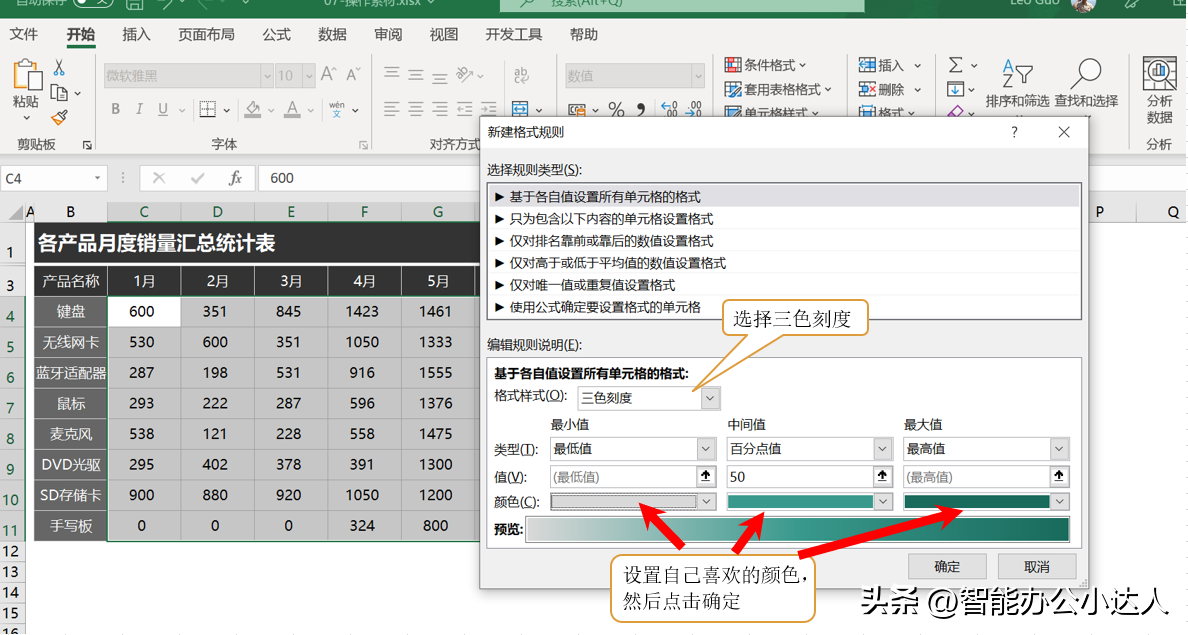Click the 确定 (OK) button
The height and width of the screenshot is (635, 1188).
click(x=947, y=566)
